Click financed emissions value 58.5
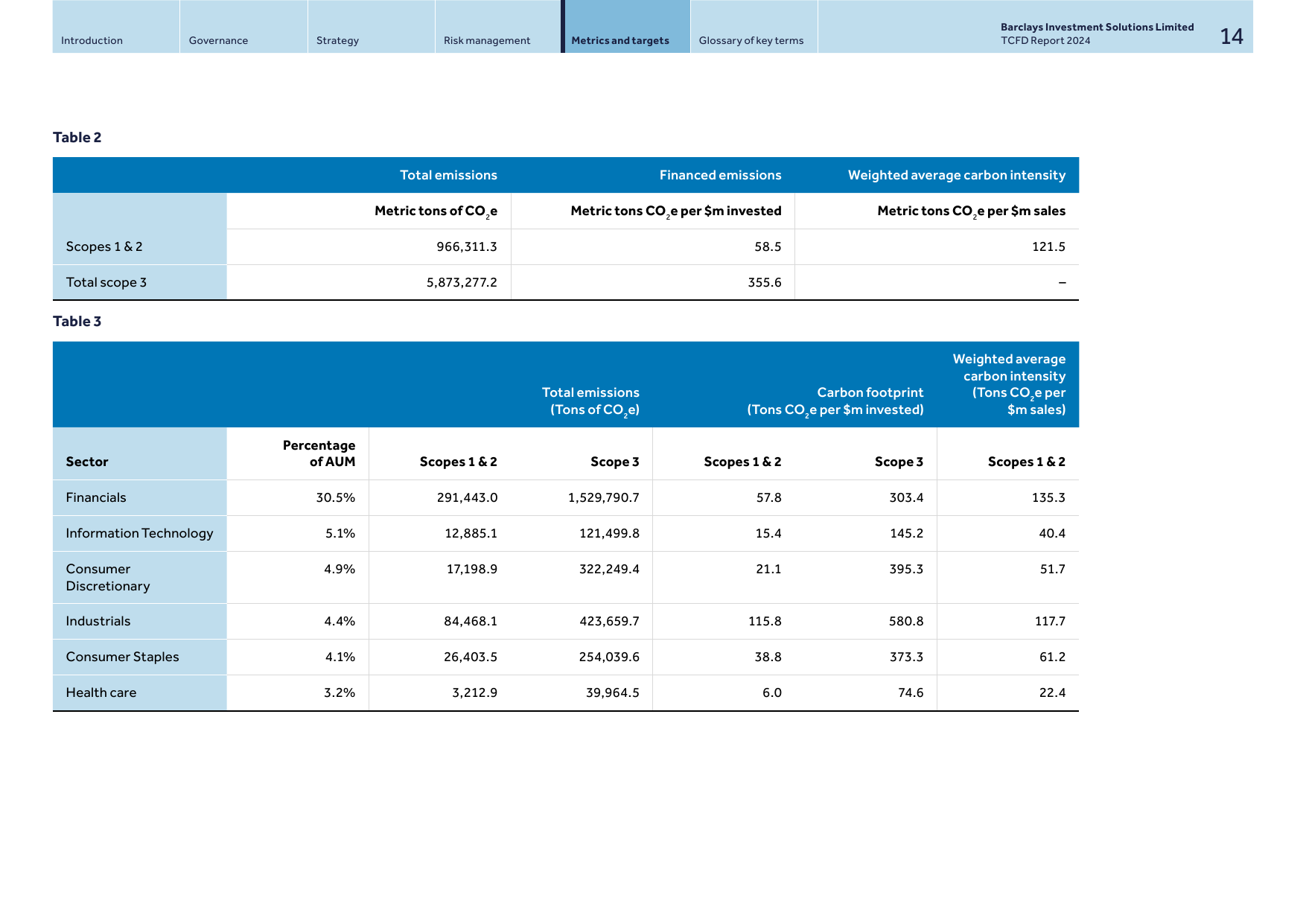1306x924 pixels. [x=768, y=246]
